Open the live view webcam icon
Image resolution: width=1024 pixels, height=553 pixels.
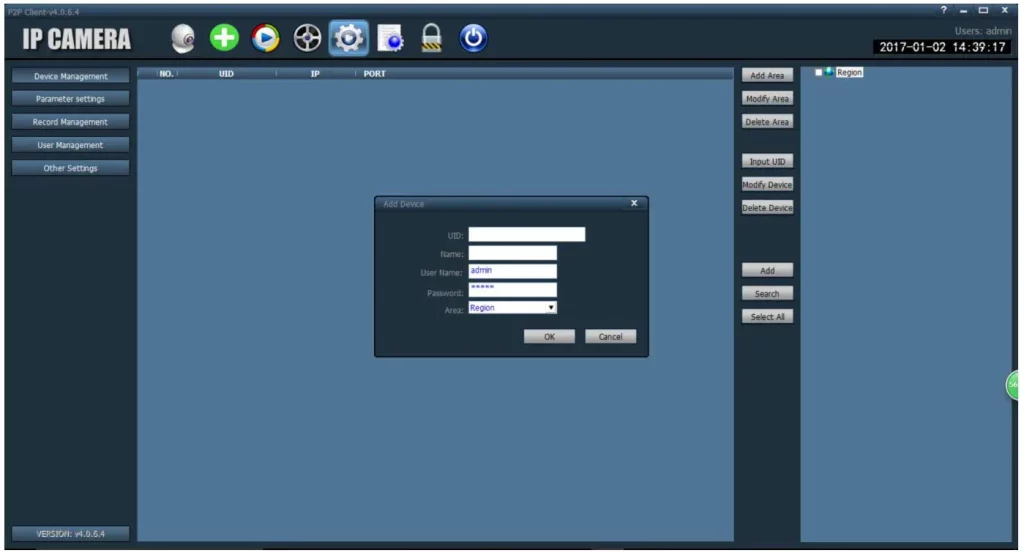(x=183, y=39)
